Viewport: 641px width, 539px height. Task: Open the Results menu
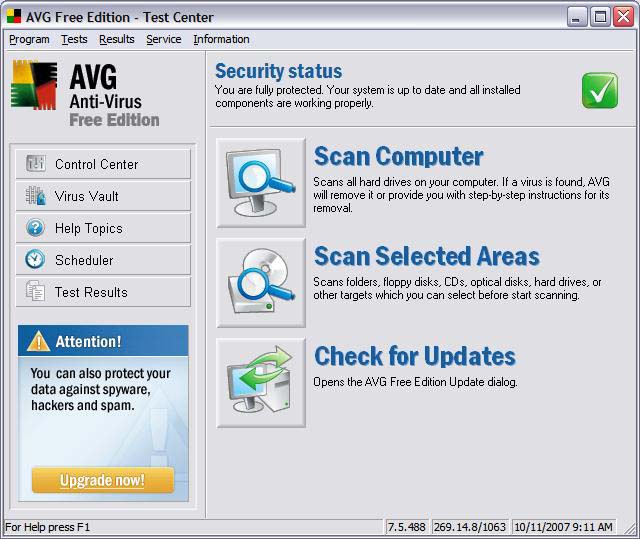[x=117, y=39]
